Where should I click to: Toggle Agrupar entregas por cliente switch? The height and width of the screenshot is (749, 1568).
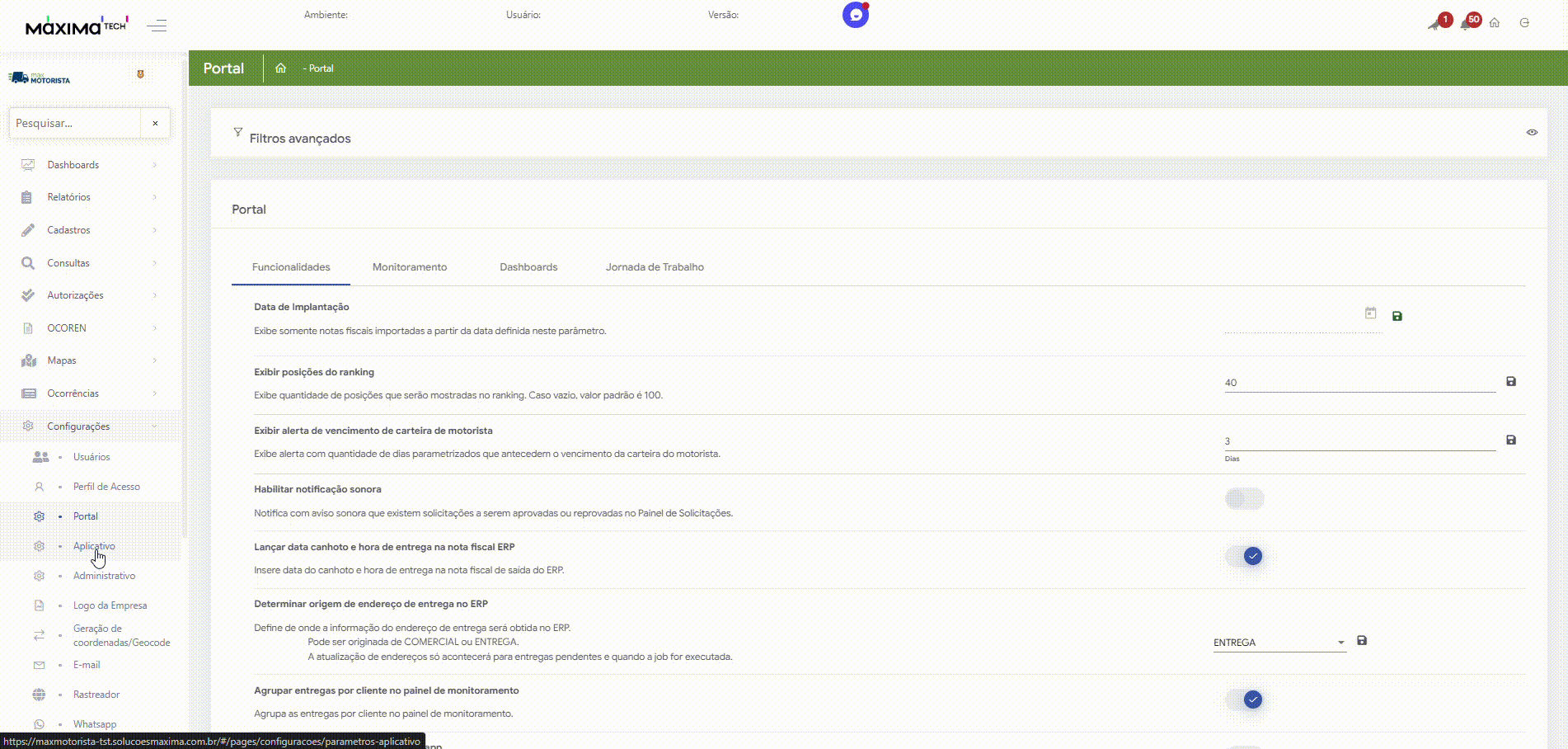[1244, 700]
